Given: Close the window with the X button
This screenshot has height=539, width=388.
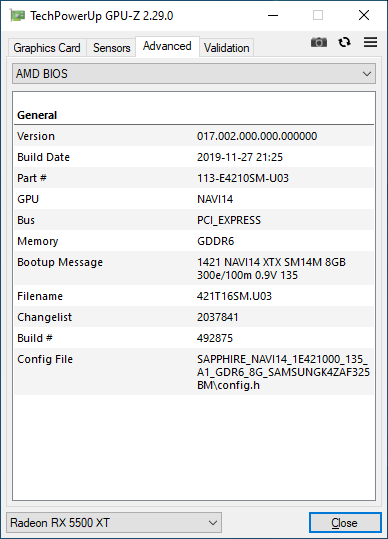Looking at the screenshot, I should [364, 15].
